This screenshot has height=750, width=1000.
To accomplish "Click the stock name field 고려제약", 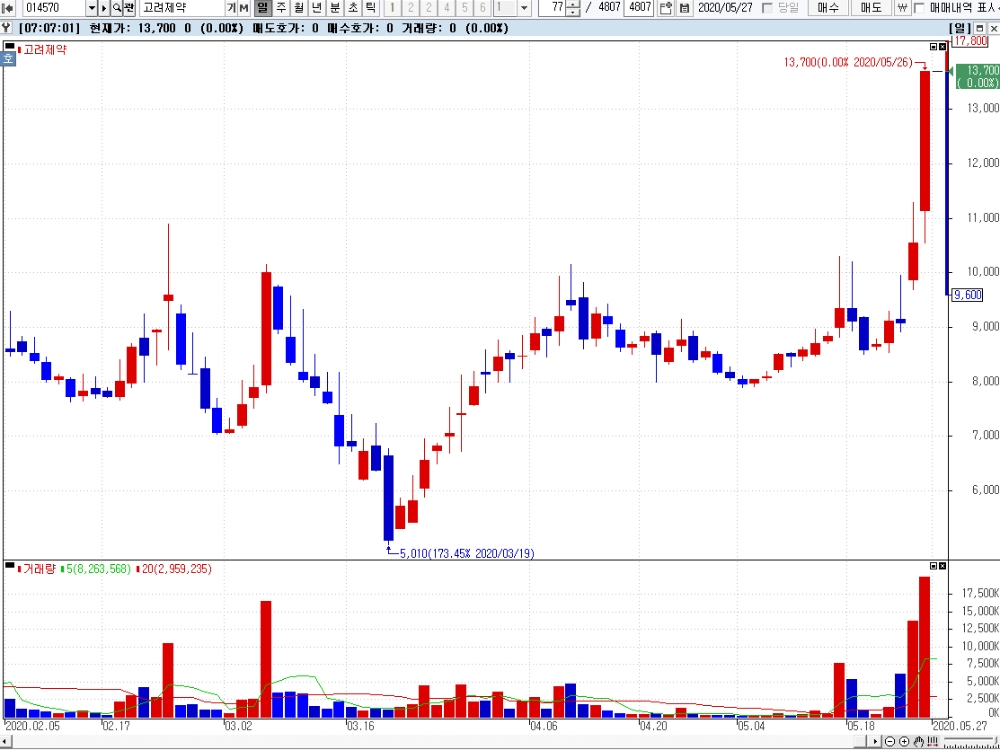I will (x=182, y=8).
